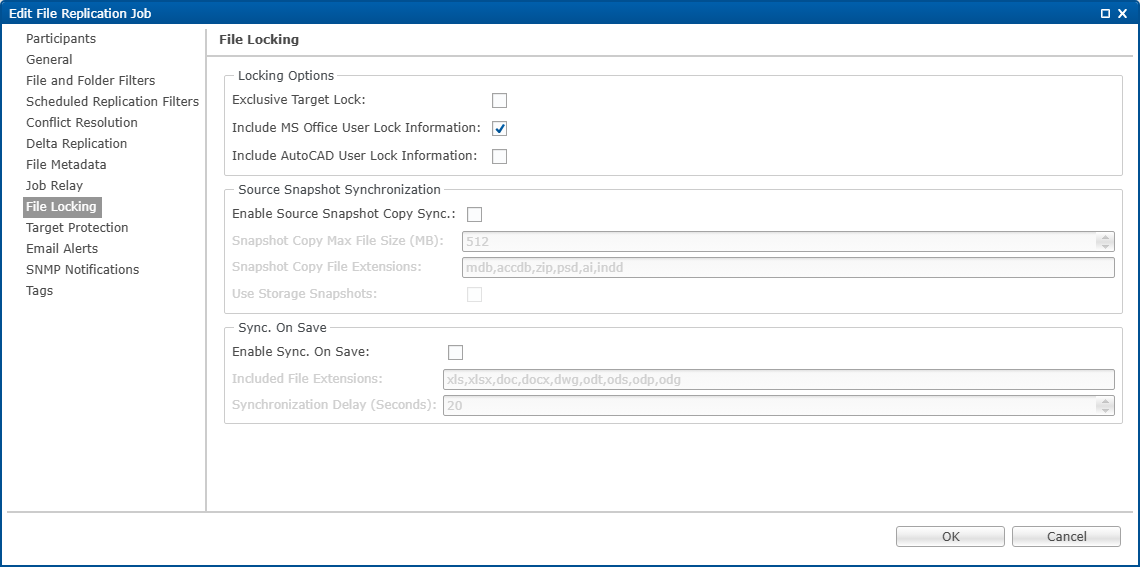Image resolution: width=1140 pixels, height=567 pixels.
Task: Open Scheduled Replication Filters page
Action: pos(112,102)
